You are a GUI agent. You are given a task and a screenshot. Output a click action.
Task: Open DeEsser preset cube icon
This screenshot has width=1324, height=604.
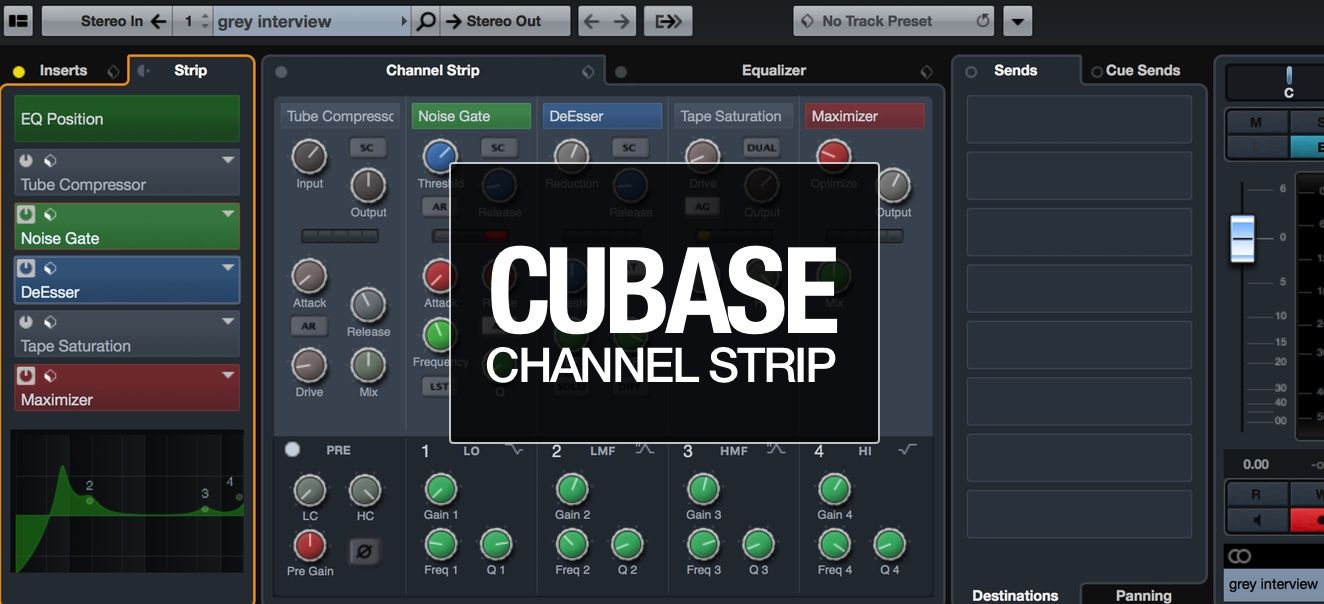click(49, 268)
